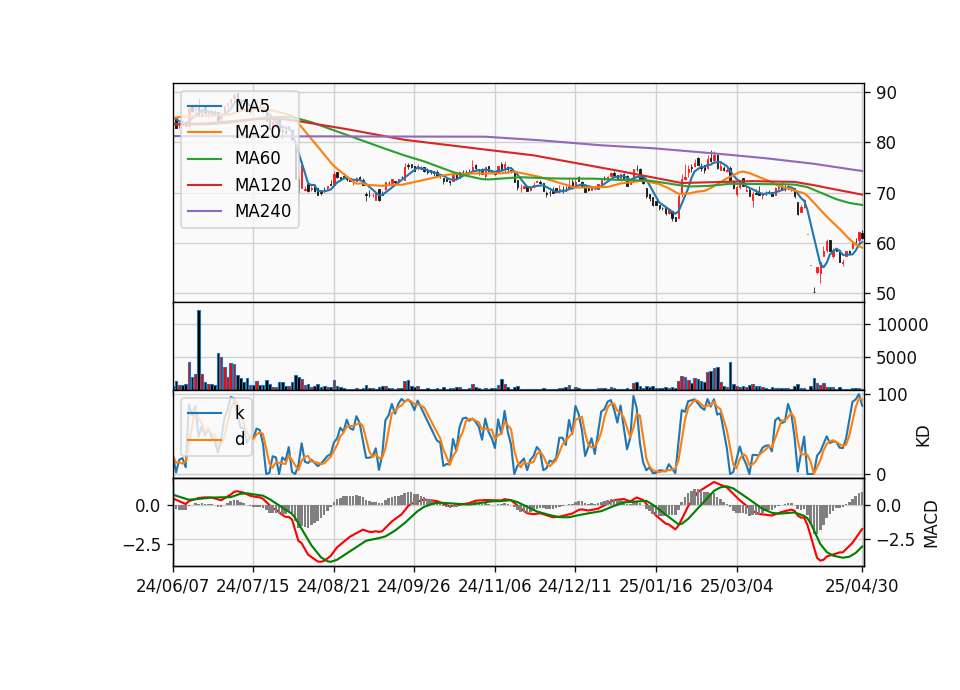Click the left 0.0 MACD tick label
This screenshot has width=960, height=690.
click(x=148, y=506)
